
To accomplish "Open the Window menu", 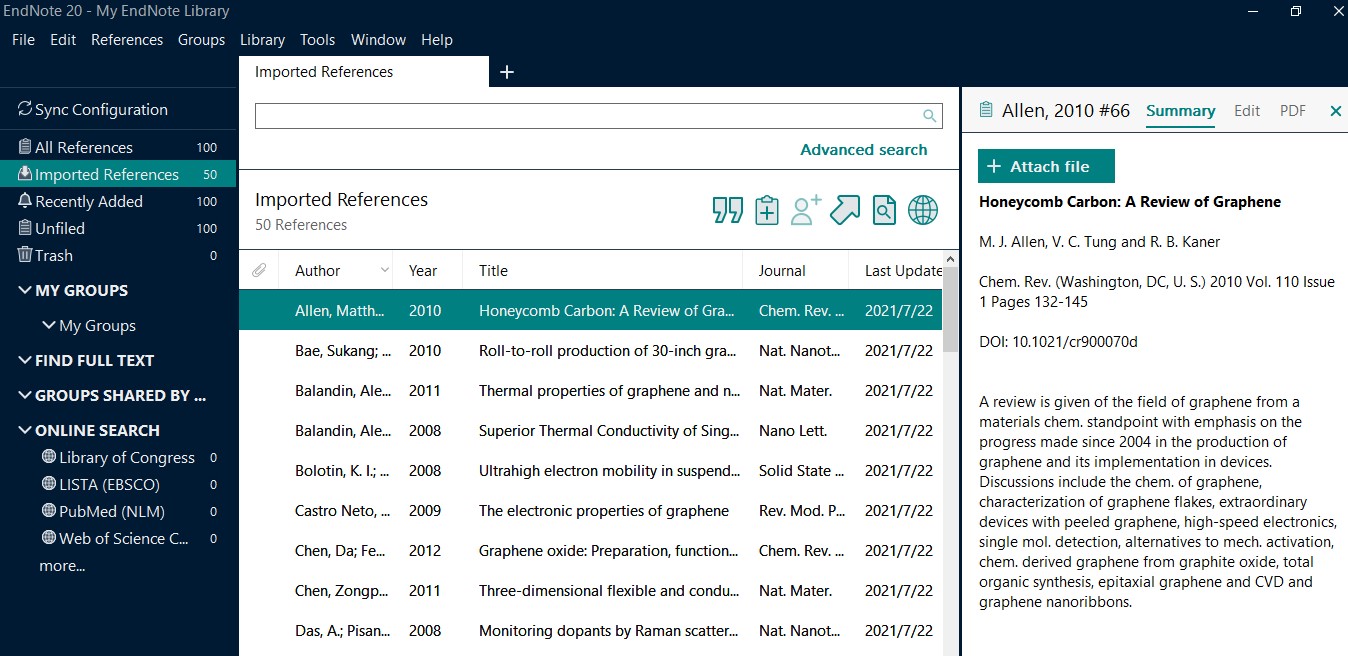I will [378, 40].
